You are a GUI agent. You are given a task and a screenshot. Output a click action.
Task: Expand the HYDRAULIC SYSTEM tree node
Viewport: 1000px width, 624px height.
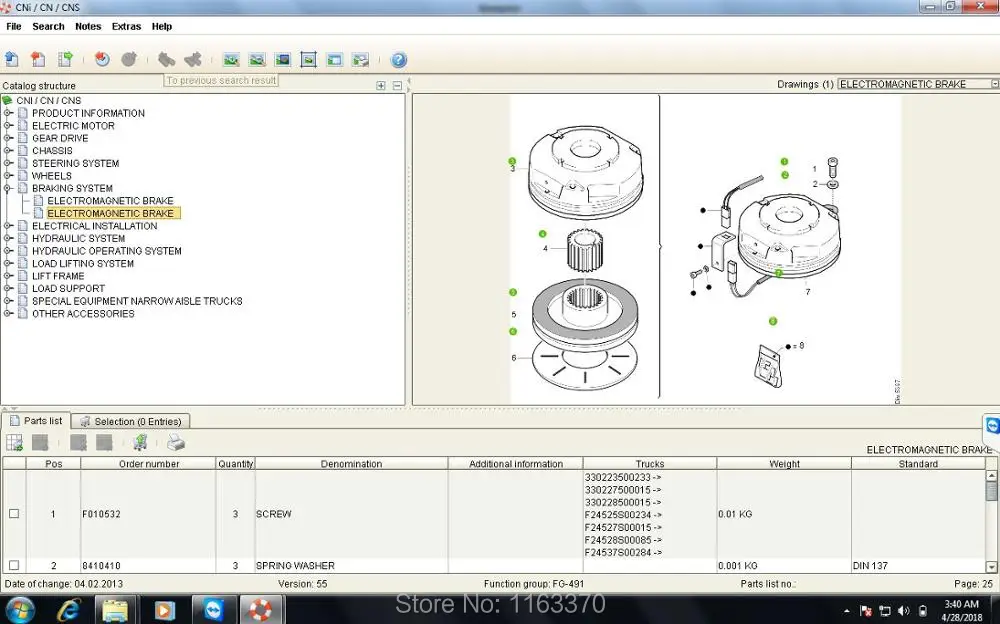click(8, 239)
